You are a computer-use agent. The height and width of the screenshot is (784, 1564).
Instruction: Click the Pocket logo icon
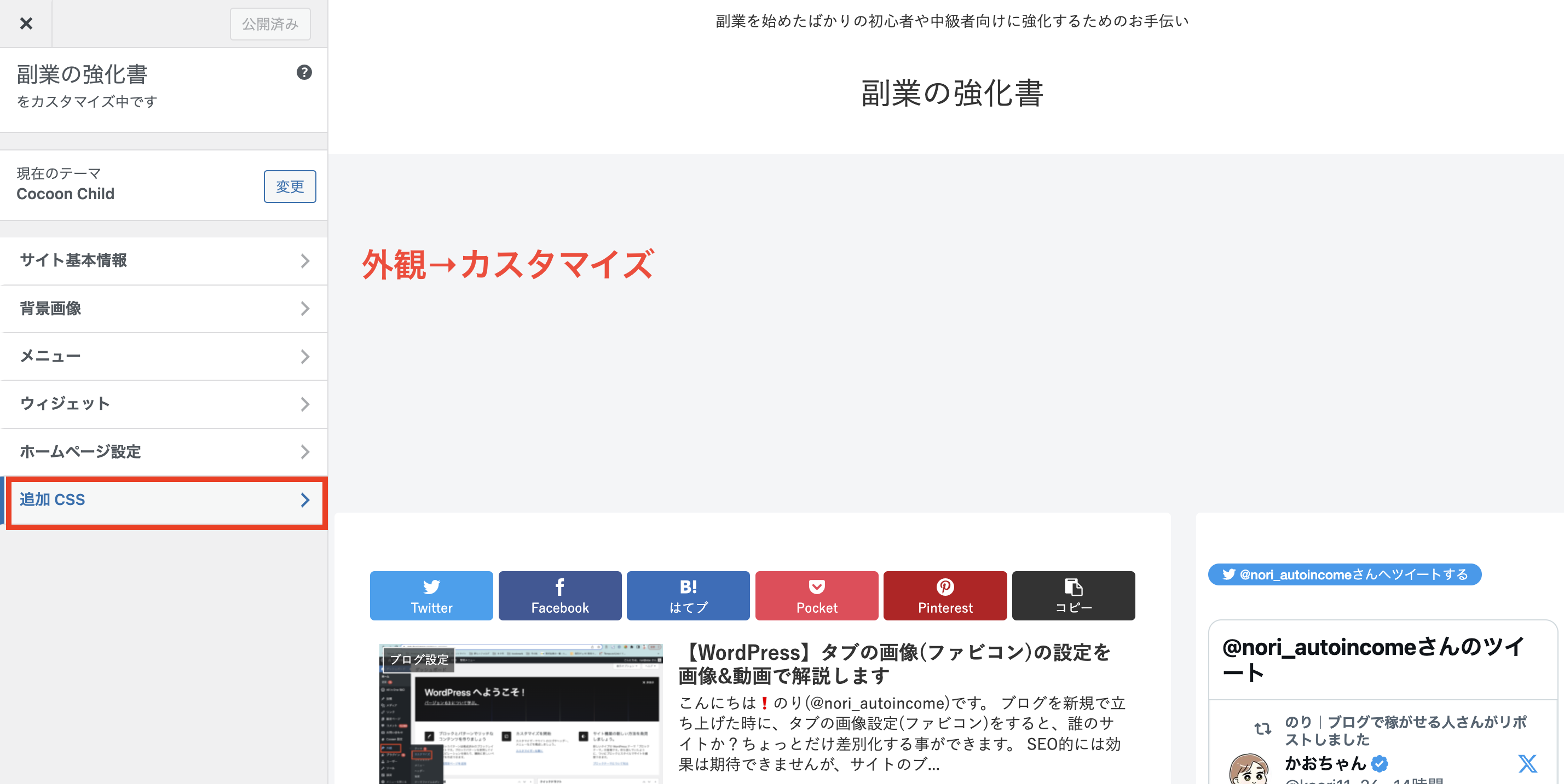[817, 587]
